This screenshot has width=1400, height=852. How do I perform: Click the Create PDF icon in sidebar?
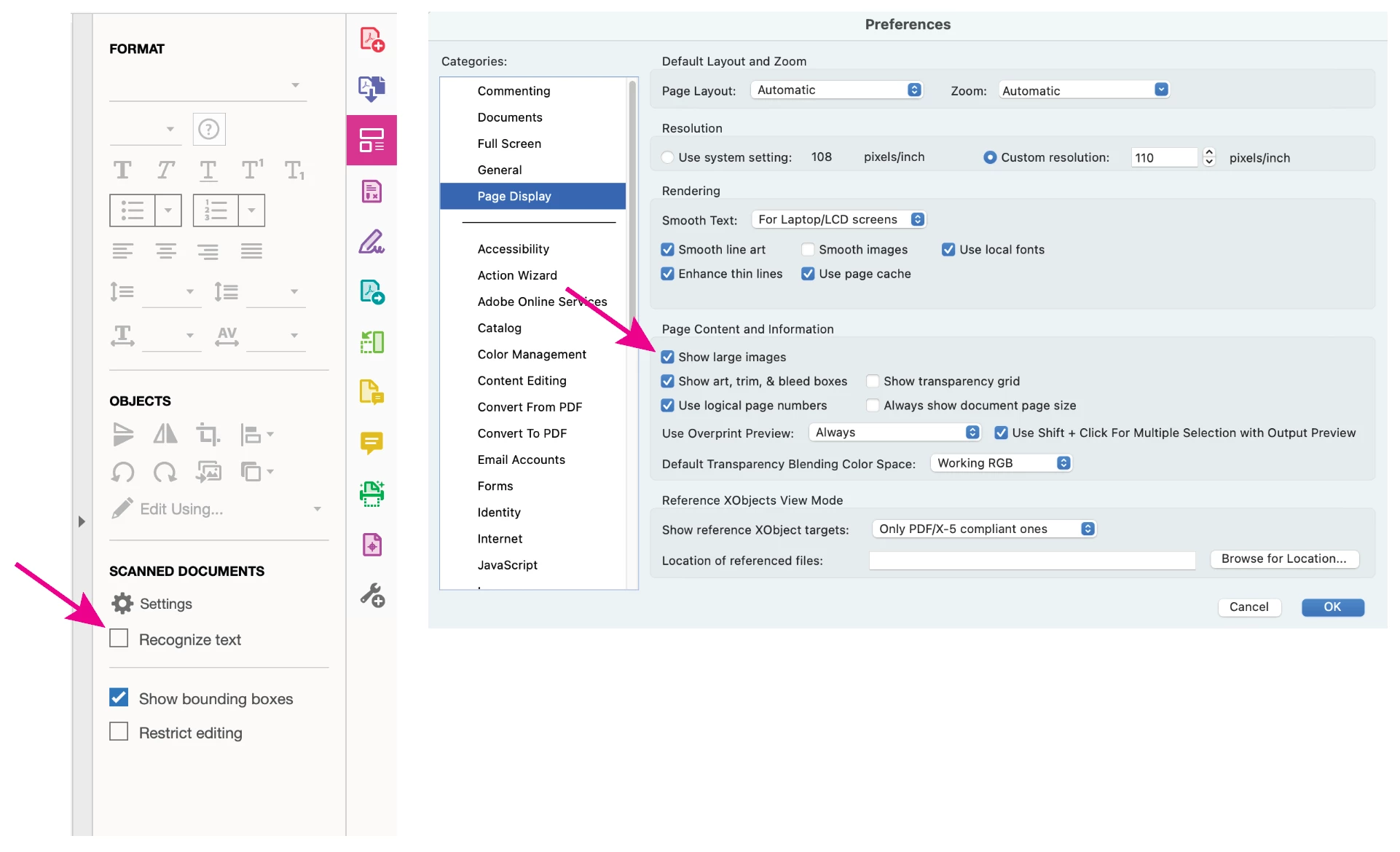(x=371, y=39)
